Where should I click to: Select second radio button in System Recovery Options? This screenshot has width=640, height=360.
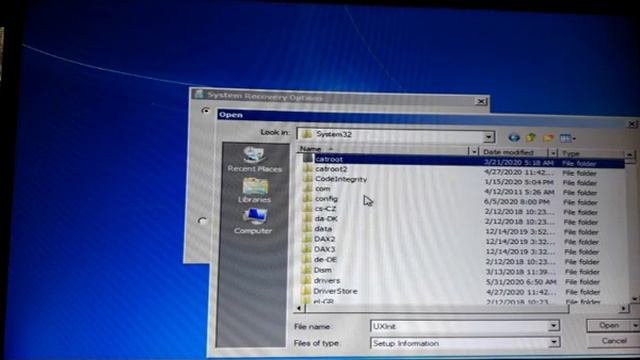[x=202, y=221]
